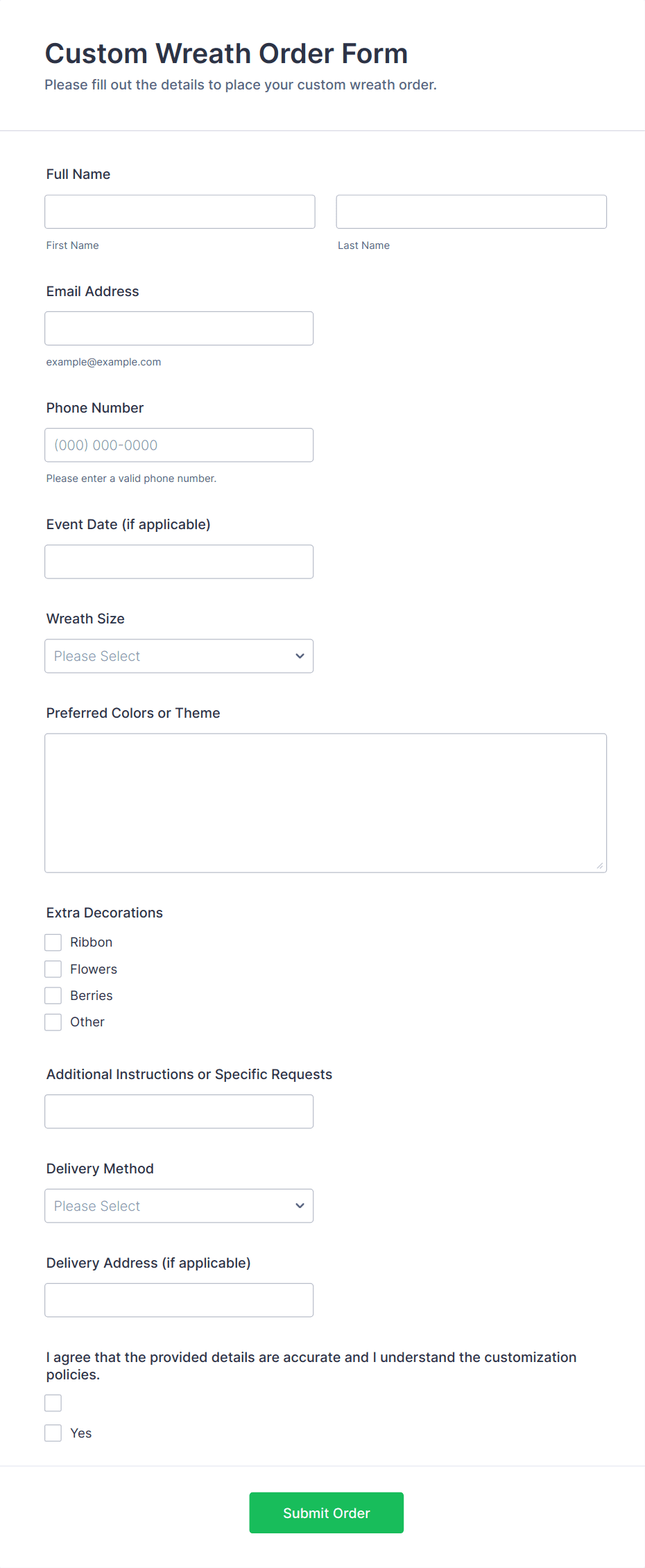
Task: Click the Additional Instructions input field
Action: coord(179,1112)
